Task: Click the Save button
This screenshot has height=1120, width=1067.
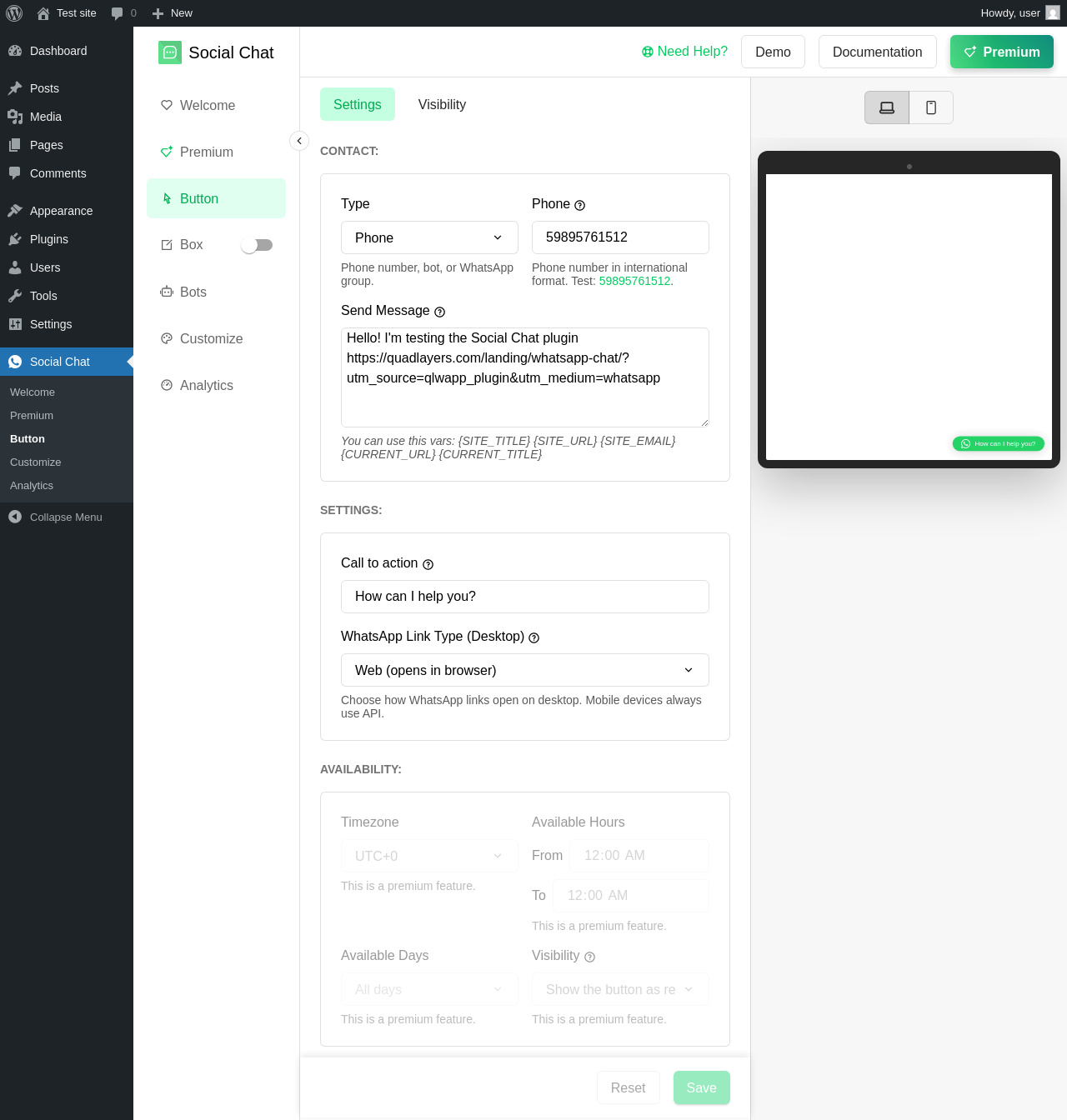Action: pyautogui.click(x=701, y=1087)
